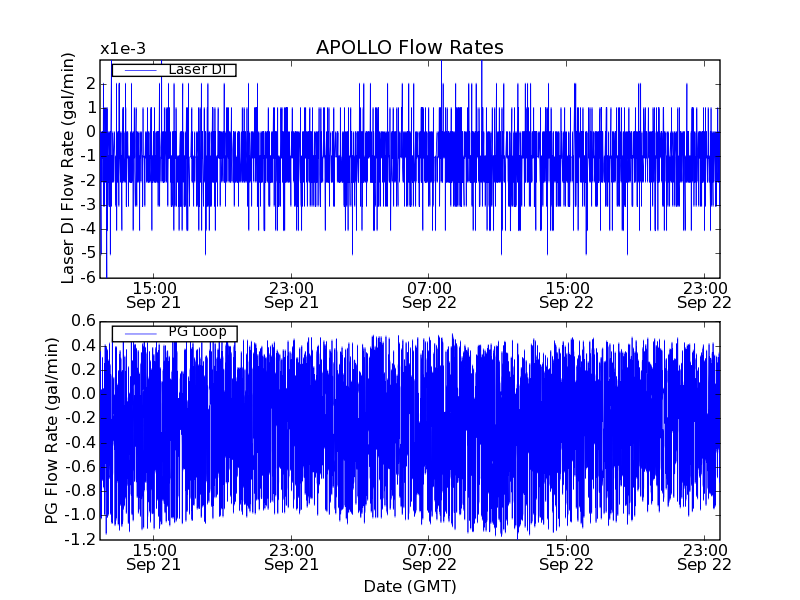Click the -3 tick on Laser DI axis
This screenshot has width=800, height=600.
click(x=88, y=205)
